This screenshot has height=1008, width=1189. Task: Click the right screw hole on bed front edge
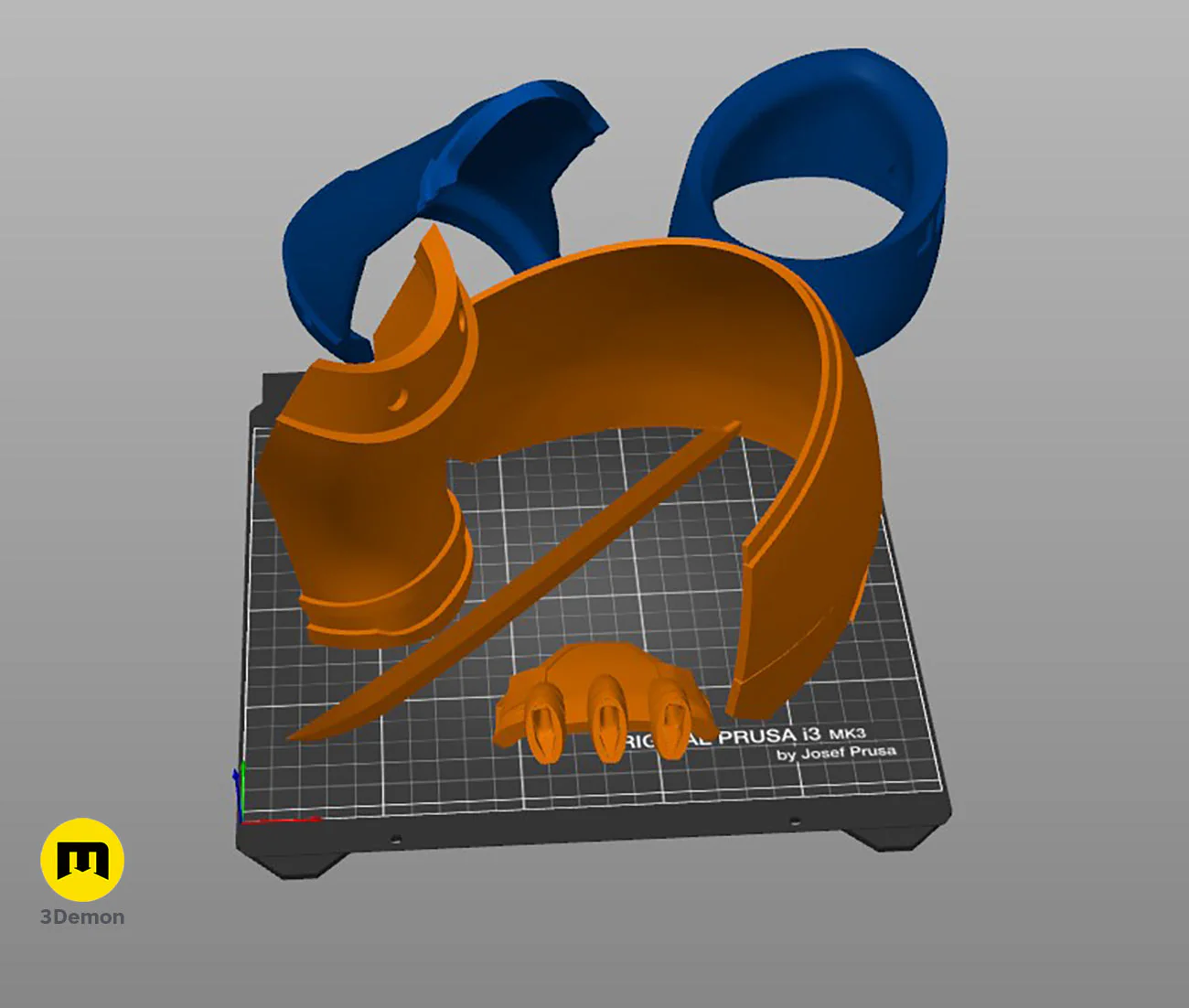[x=794, y=822]
